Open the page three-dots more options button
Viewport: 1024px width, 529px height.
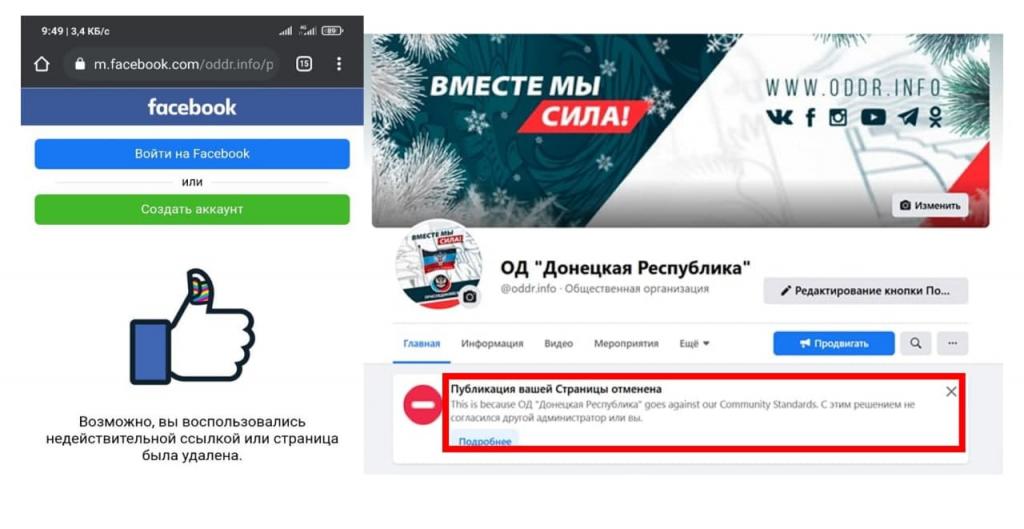click(952, 344)
